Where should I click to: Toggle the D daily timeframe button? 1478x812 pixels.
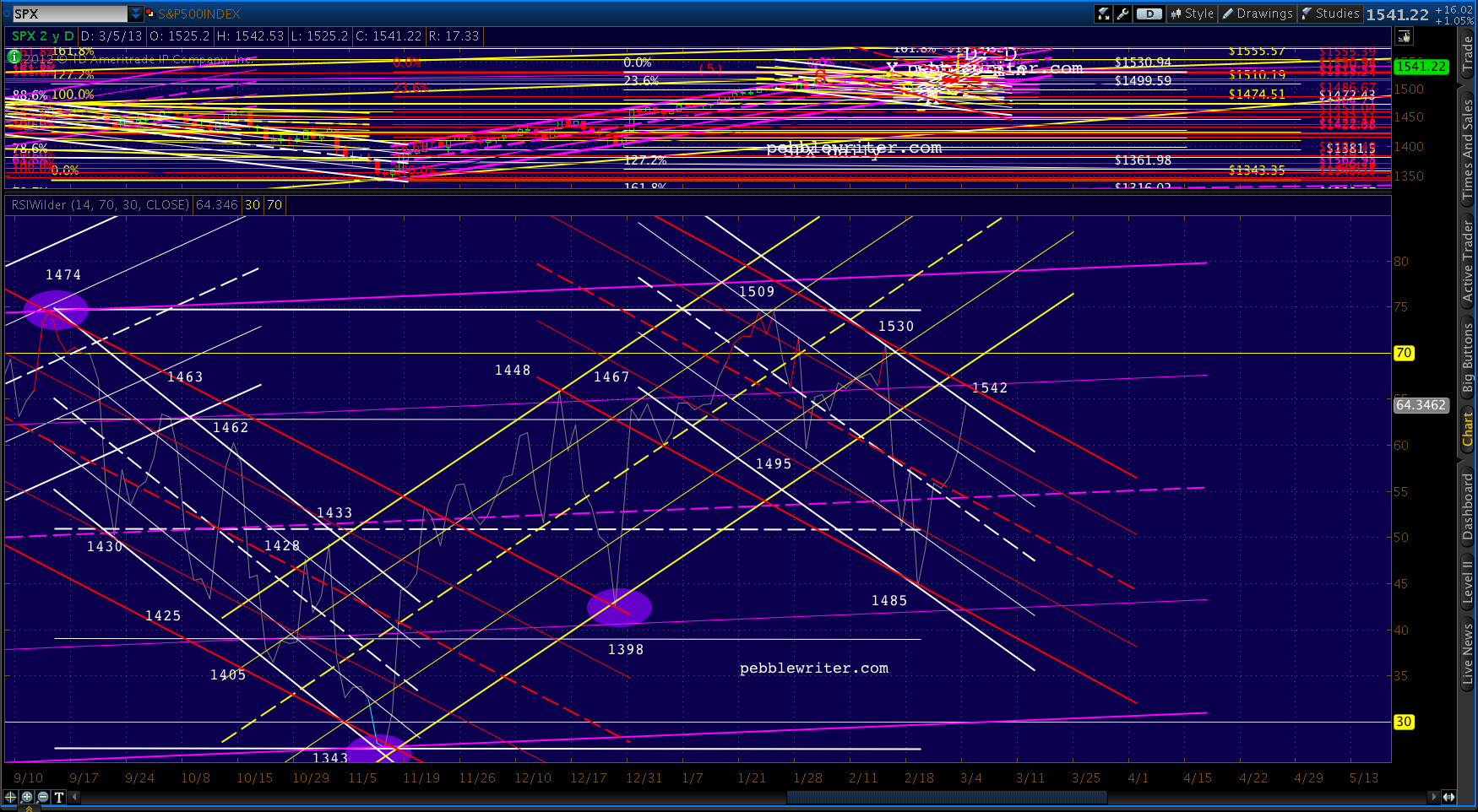1149,14
